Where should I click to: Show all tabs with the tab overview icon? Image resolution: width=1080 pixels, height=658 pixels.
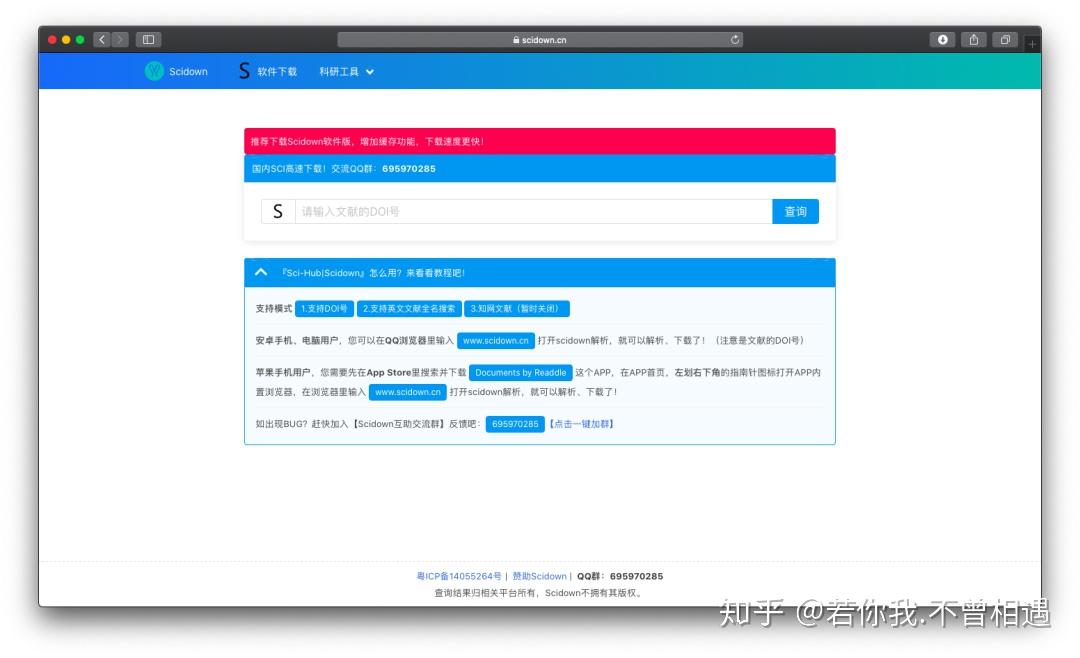[1005, 40]
